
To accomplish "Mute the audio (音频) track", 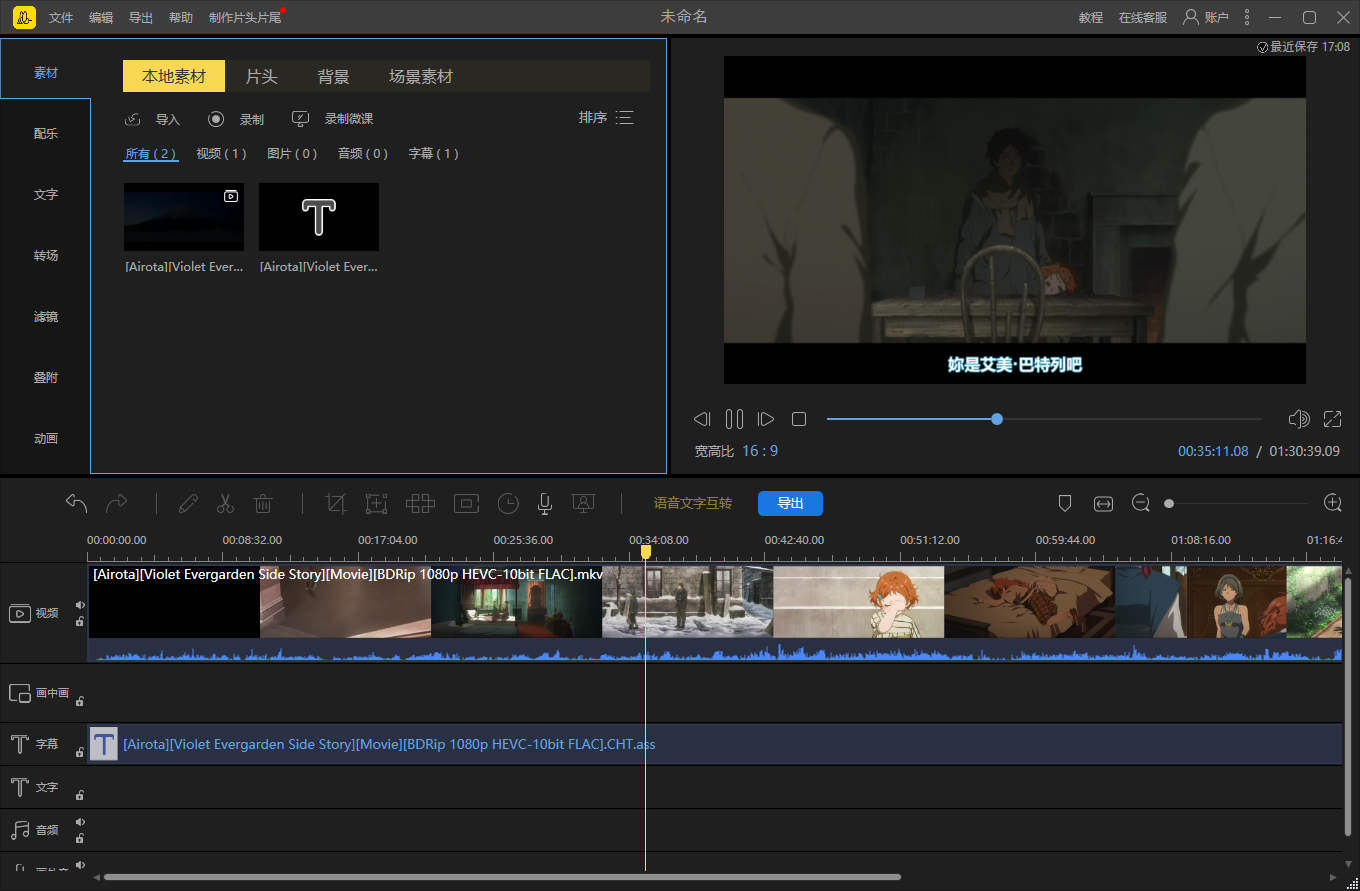I will coord(80,822).
